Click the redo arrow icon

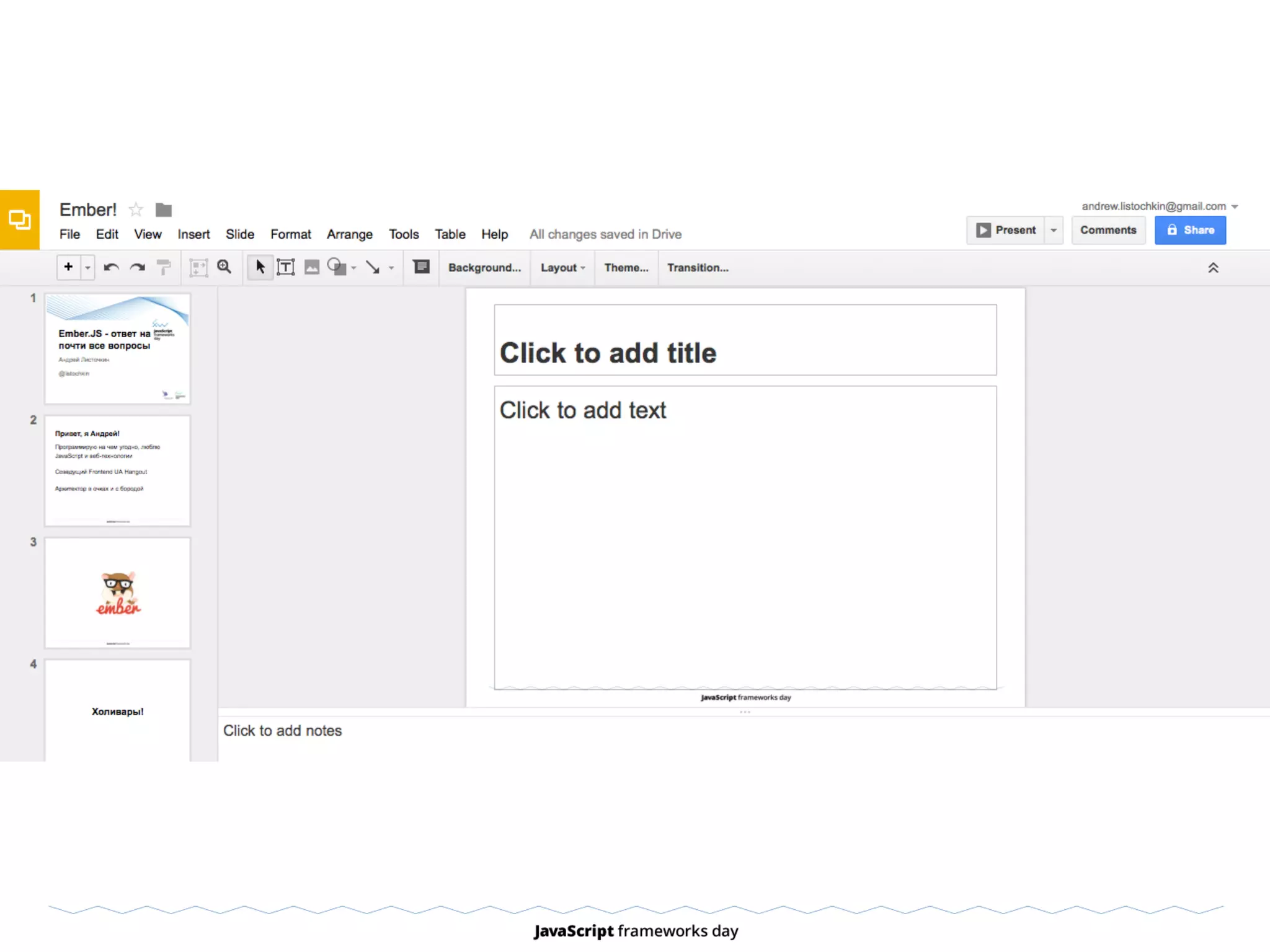[137, 267]
